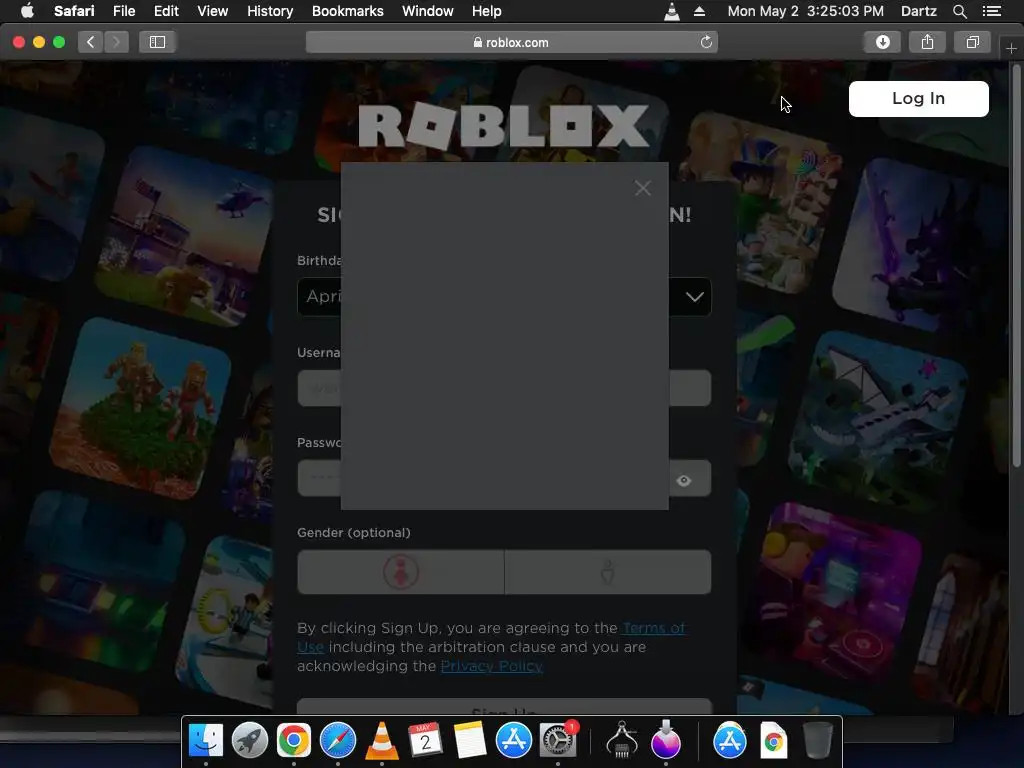This screenshot has height=768, width=1024.
Task: Toggle the Safari sidebar button
Action: click(x=157, y=42)
